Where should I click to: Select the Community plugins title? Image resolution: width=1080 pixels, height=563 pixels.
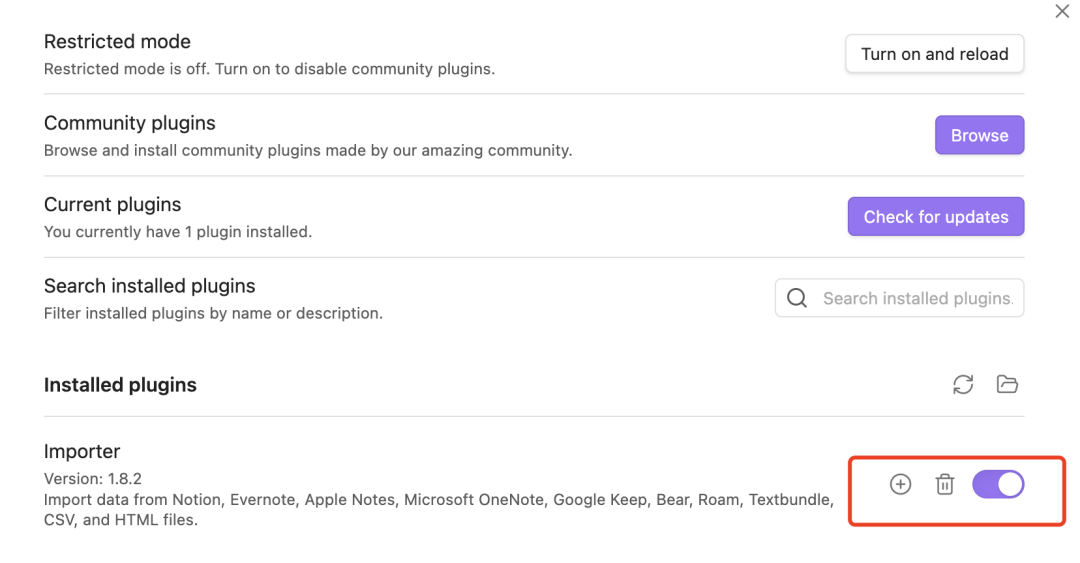pos(130,124)
